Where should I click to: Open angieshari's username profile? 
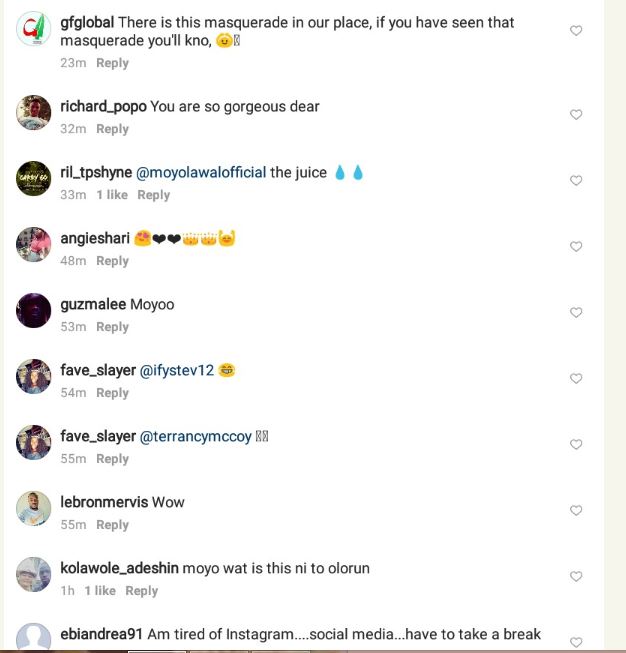click(x=94, y=238)
